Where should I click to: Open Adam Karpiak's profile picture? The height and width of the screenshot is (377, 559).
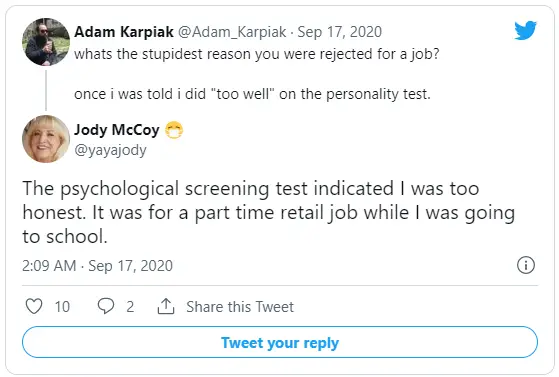pos(46,42)
